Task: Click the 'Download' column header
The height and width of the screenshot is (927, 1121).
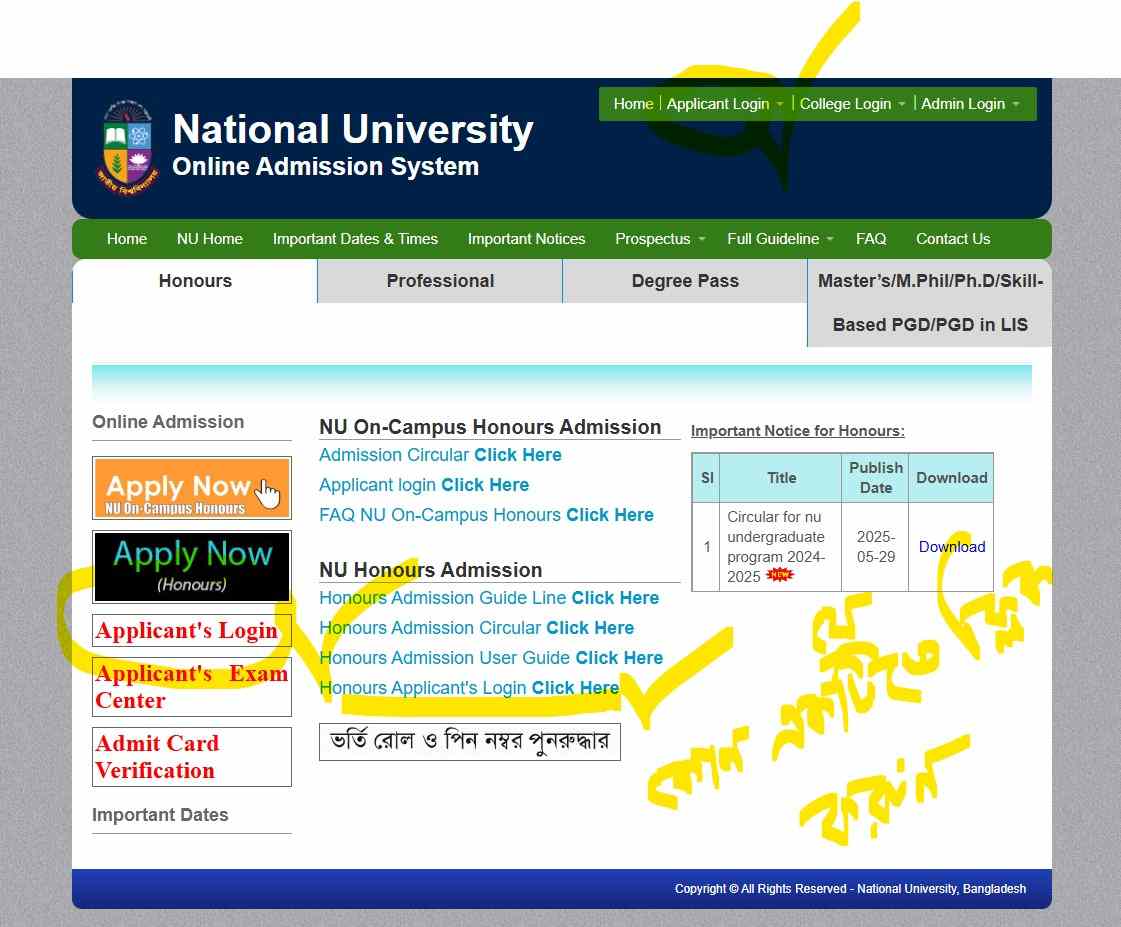Action: click(x=952, y=477)
